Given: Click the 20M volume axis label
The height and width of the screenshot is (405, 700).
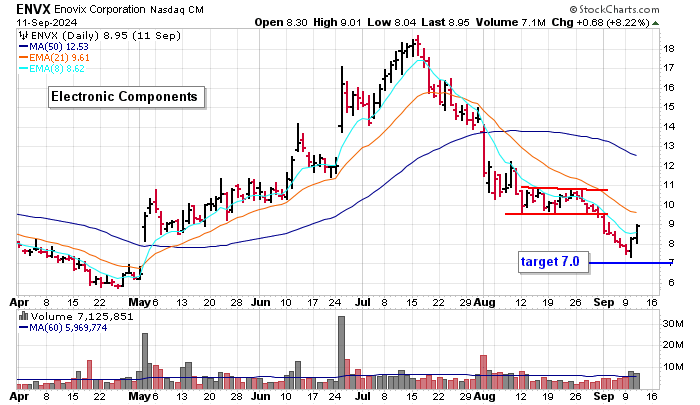Looking at the screenshot, I should tap(673, 345).
